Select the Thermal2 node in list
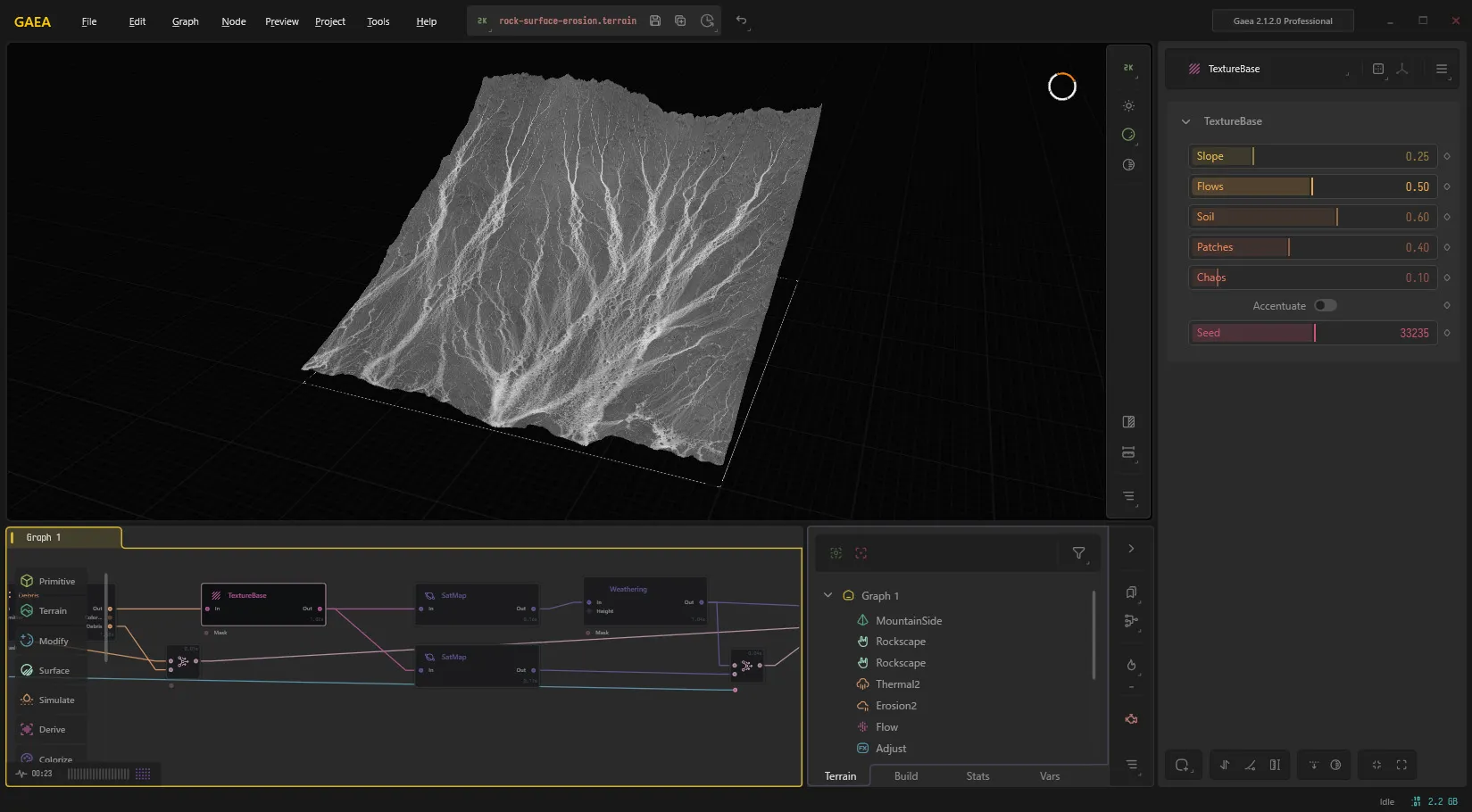Viewport: 1472px width, 812px height. tap(897, 684)
